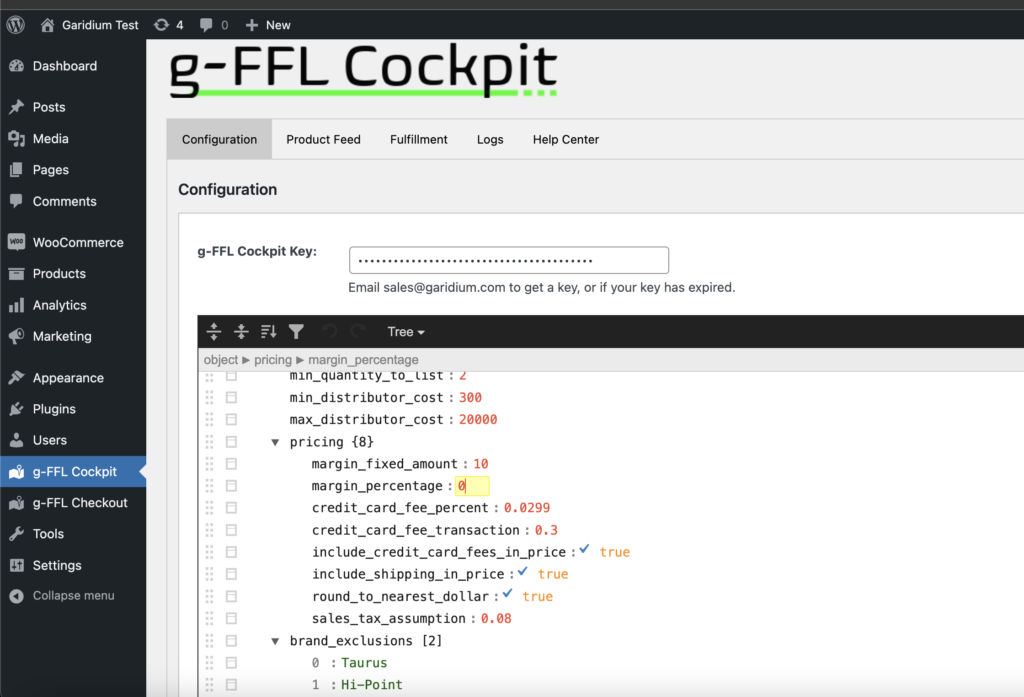This screenshot has height=697, width=1024.
Task: Open Settings menu
Action: tap(57, 565)
